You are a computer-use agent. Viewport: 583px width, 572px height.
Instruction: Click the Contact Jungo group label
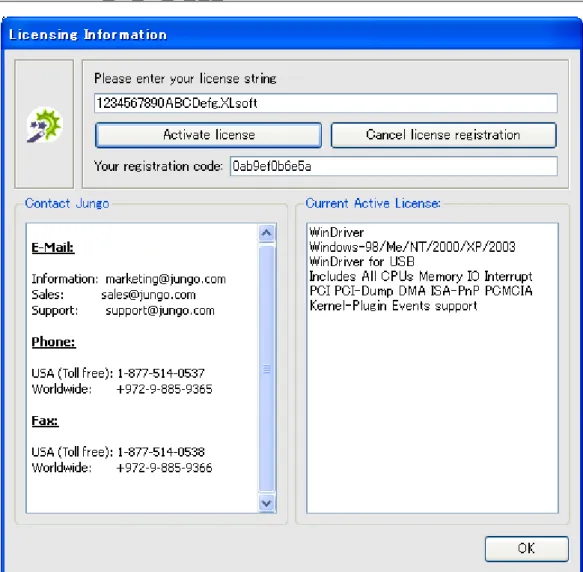(67, 203)
